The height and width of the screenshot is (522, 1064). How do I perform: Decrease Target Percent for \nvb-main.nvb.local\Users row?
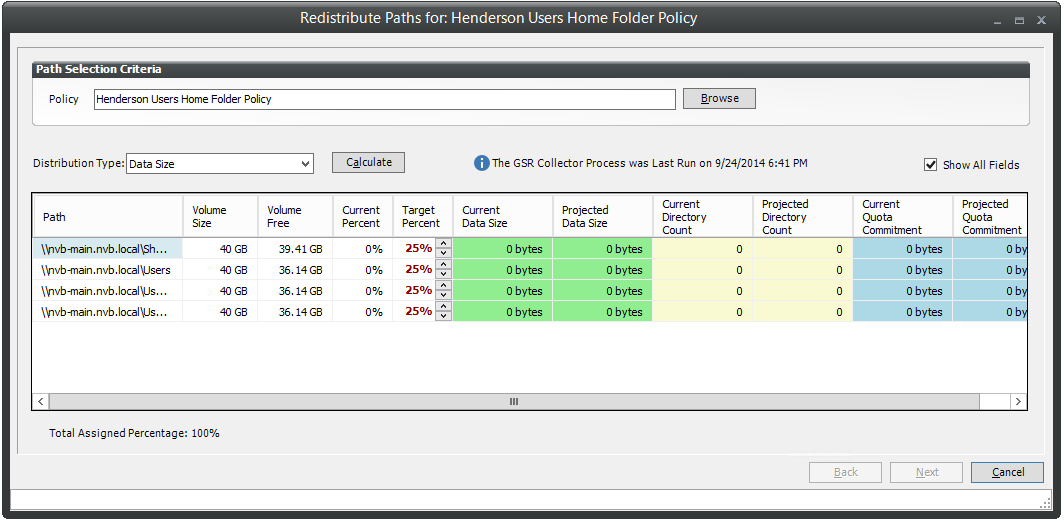click(444, 274)
